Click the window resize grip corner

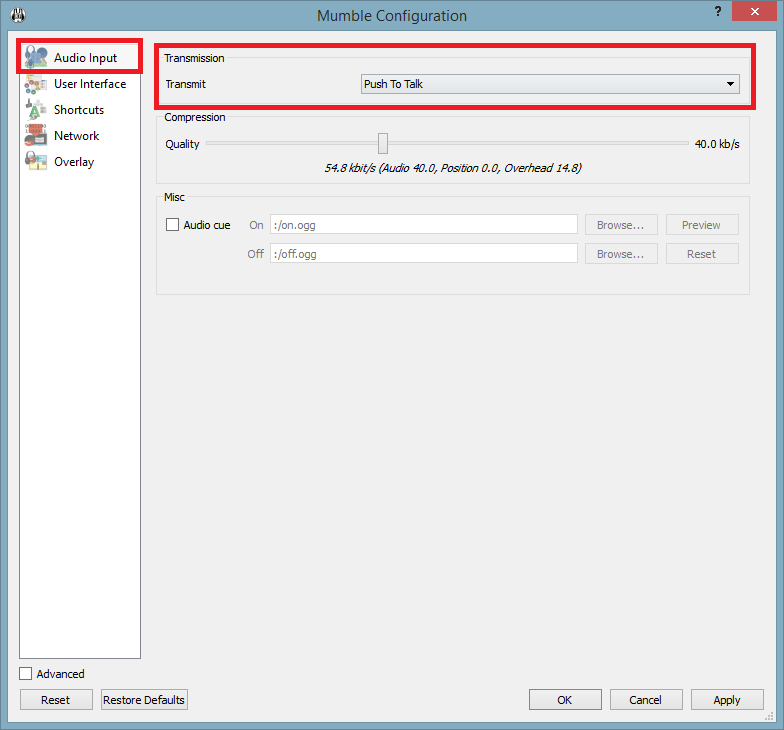tap(770, 716)
